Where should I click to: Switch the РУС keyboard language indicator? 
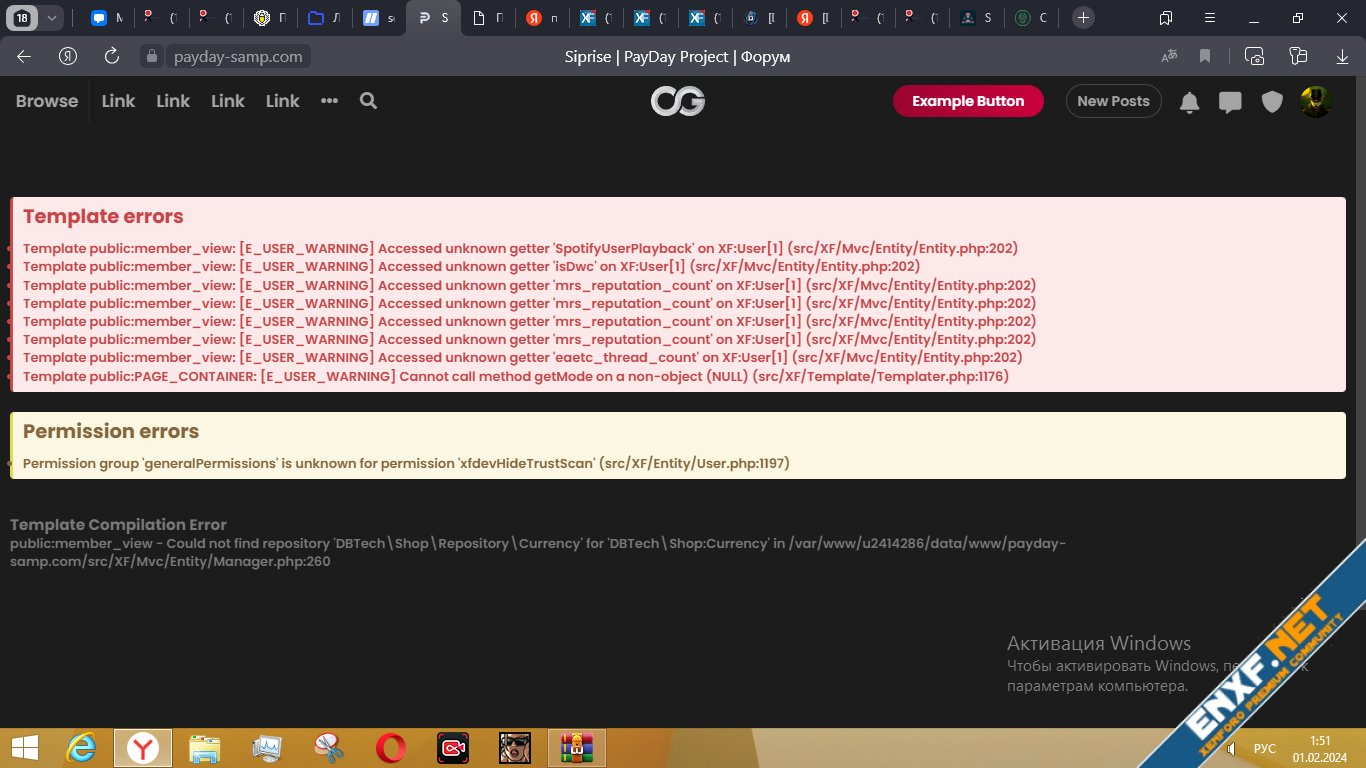click(1264, 748)
